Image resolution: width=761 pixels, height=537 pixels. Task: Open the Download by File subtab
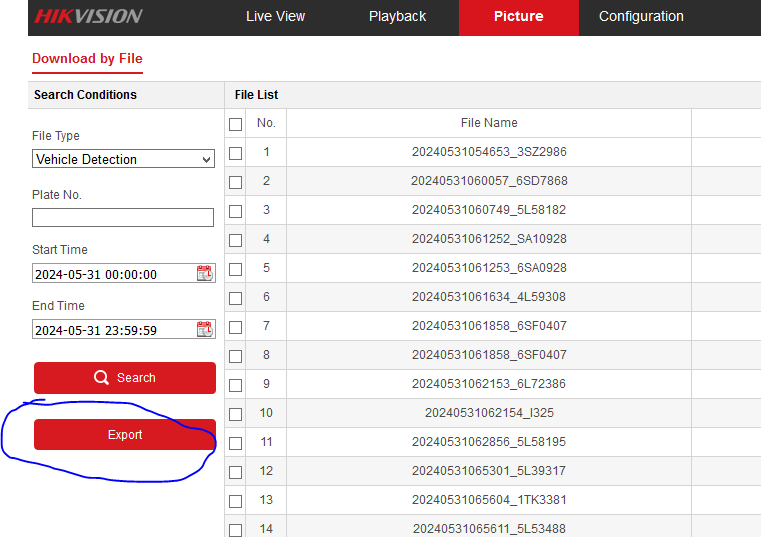tap(87, 59)
